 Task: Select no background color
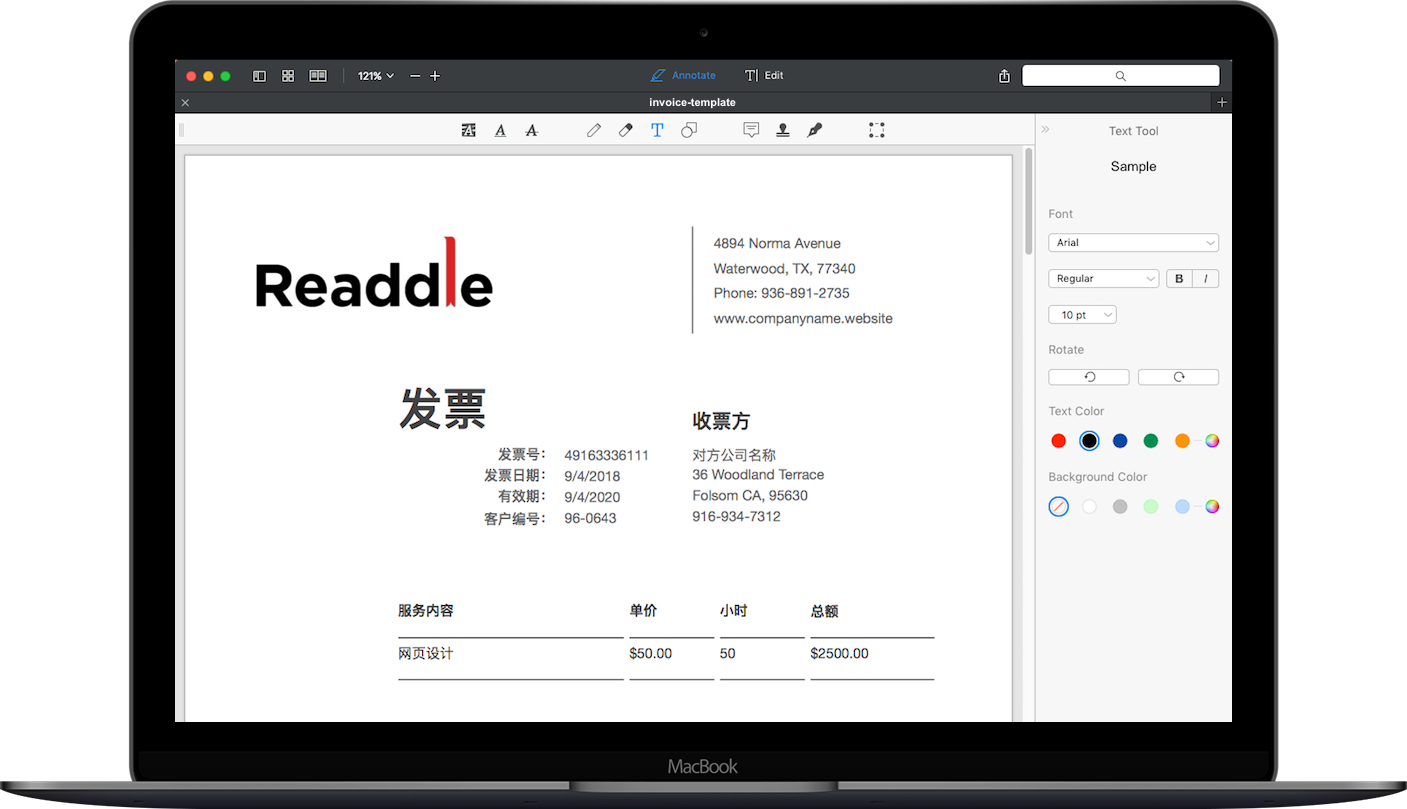tap(1059, 507)
